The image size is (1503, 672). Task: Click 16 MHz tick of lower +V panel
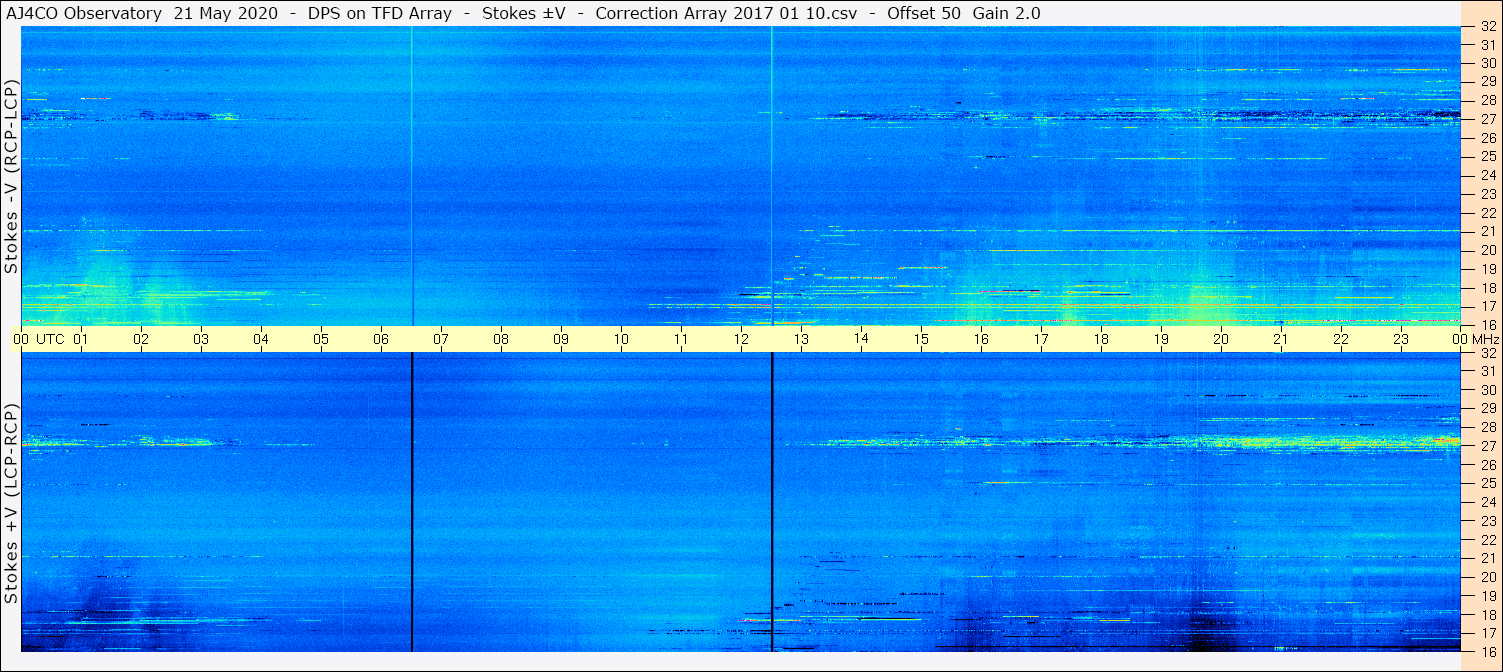coord(1487,651)
